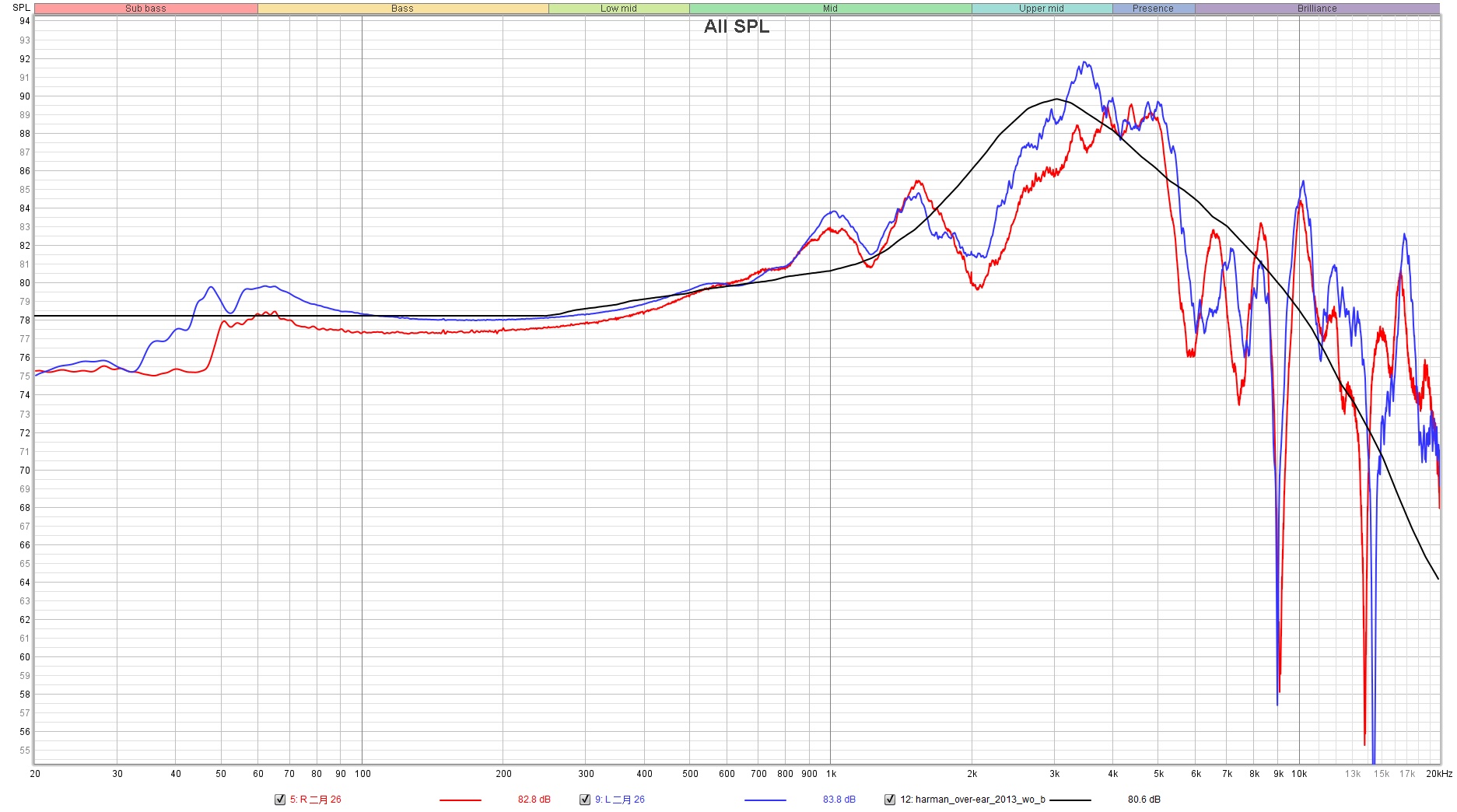Toggle the '5: R 二月 26' trace checkbox
The height and width of the screenshot is (812, 1457).
[280, 800]
